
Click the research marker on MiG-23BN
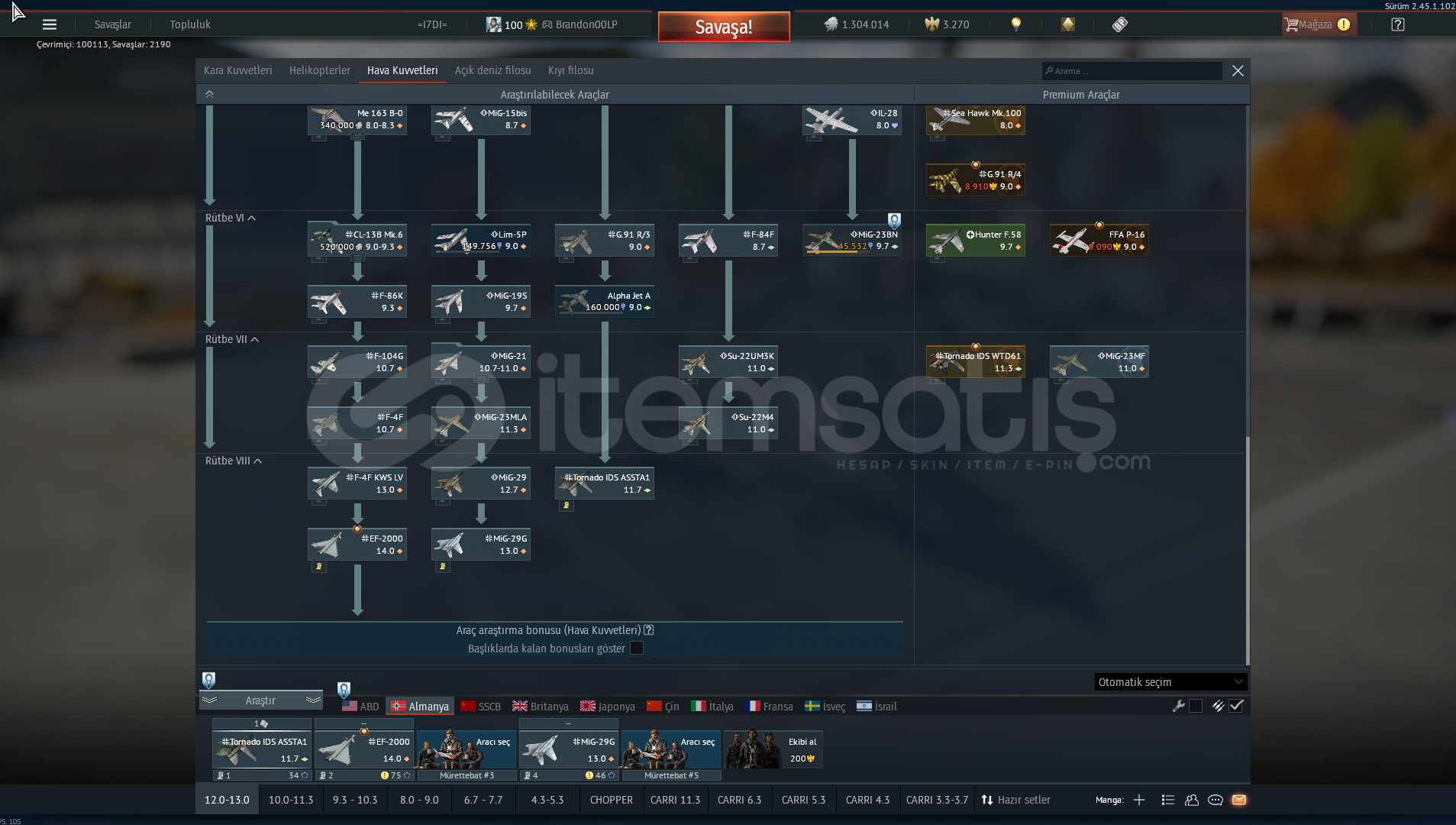click(x=894, y=221)
